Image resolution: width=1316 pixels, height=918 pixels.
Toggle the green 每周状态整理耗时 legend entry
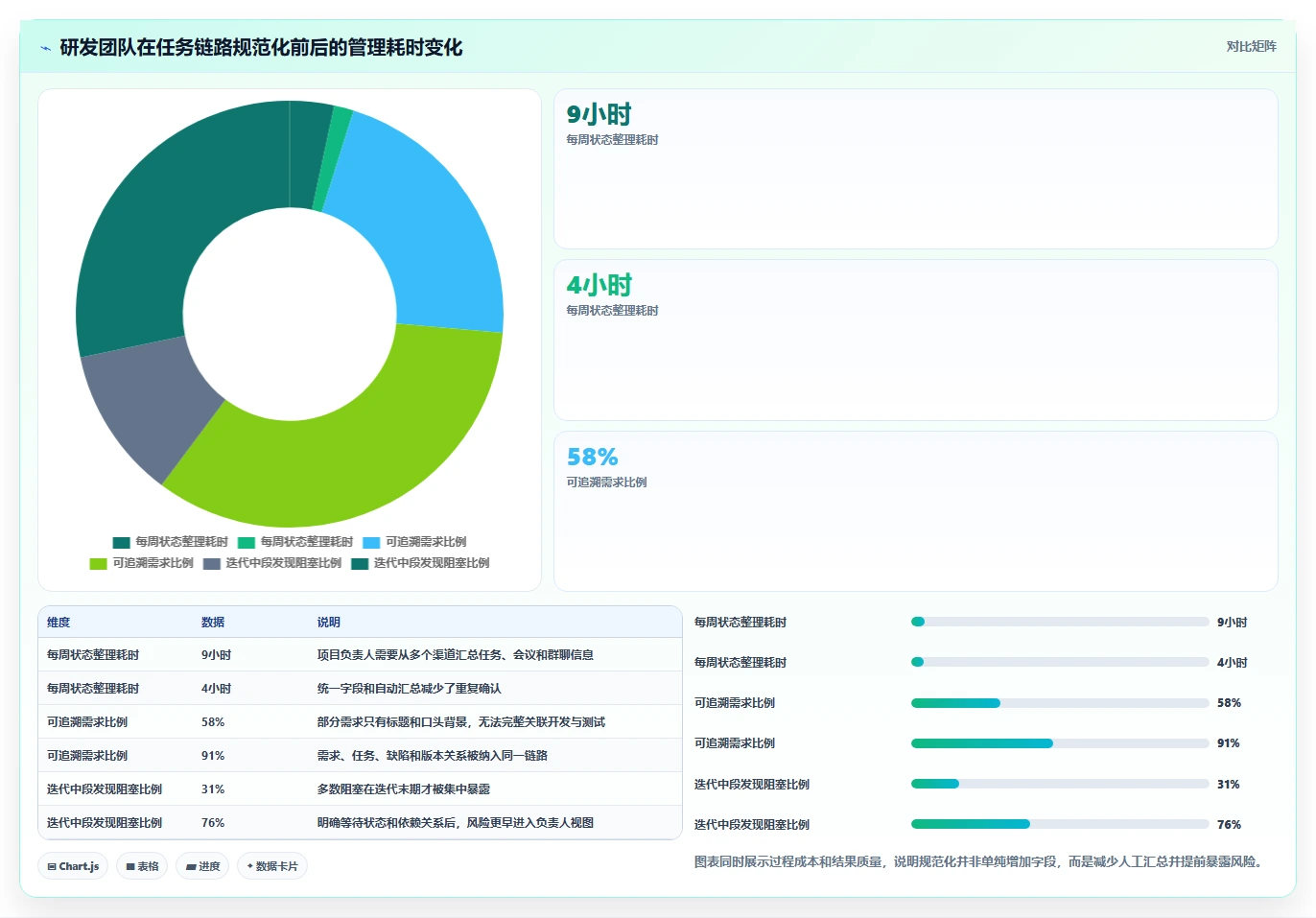click(x=295, y=542)
